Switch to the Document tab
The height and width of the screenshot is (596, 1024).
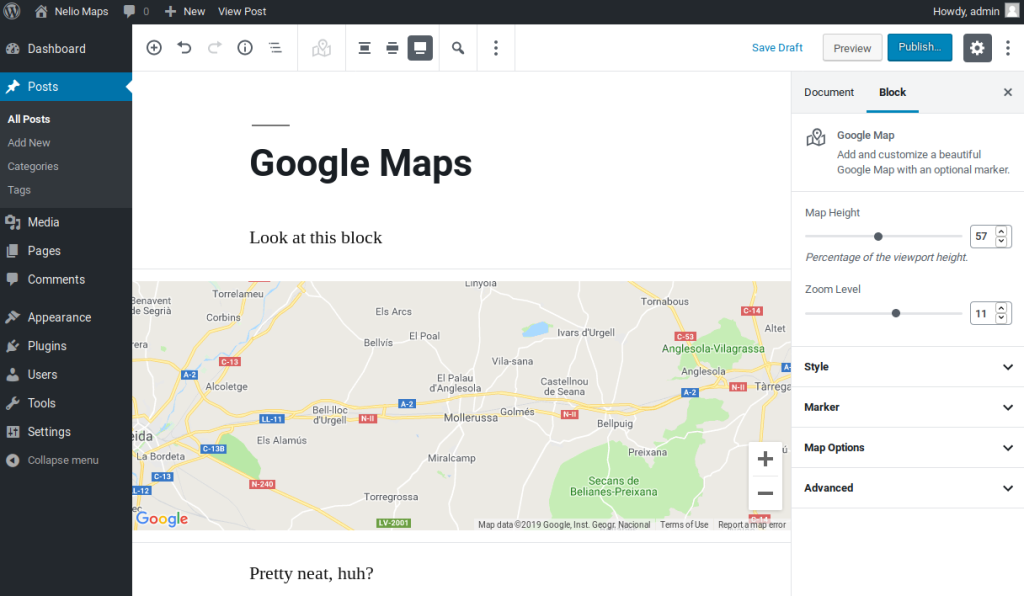pyautogui.click(x=829, y=92)
